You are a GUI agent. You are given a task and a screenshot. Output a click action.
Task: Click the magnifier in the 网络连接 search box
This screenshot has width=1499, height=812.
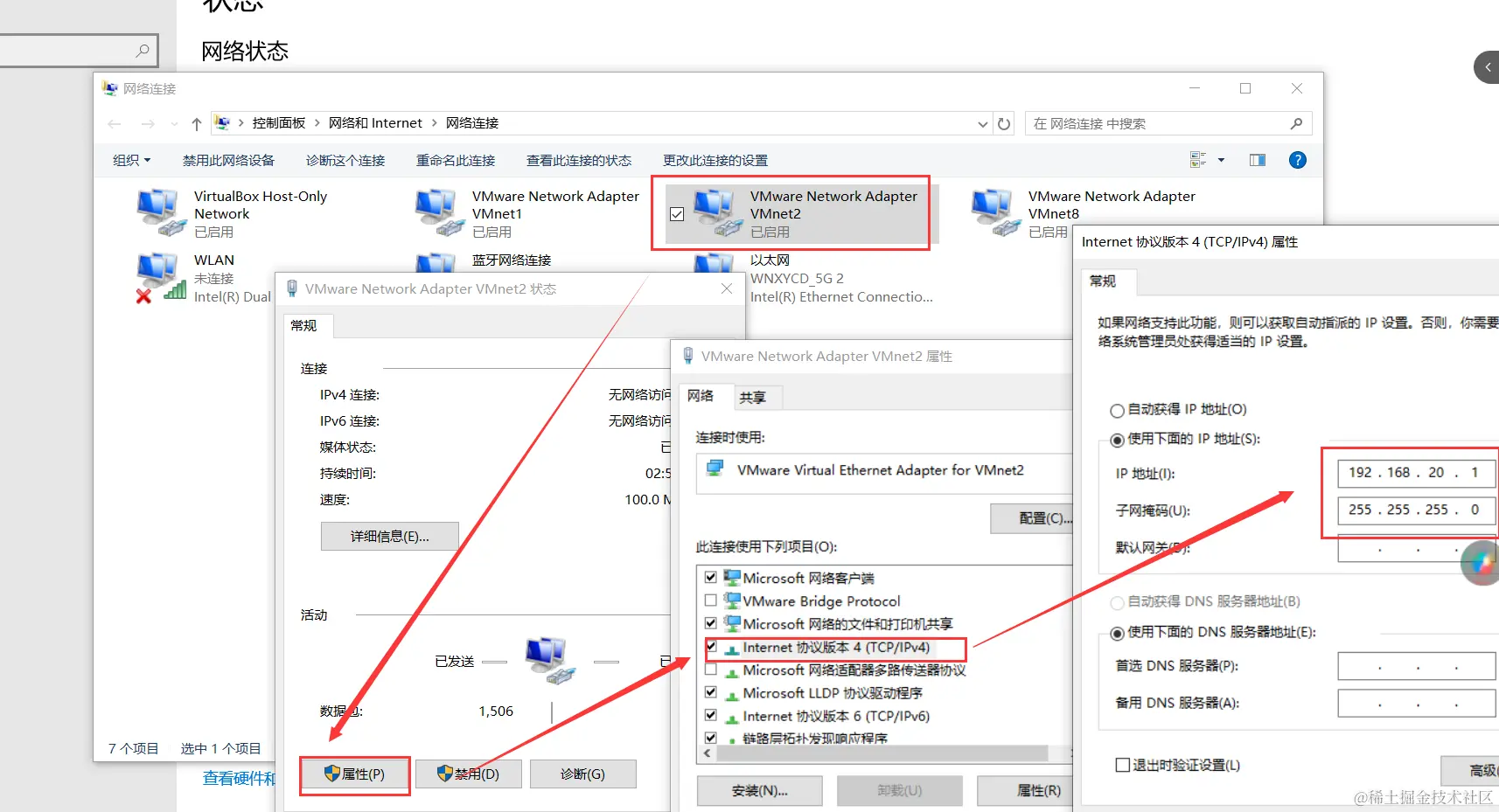click(x=1296, y=123)
